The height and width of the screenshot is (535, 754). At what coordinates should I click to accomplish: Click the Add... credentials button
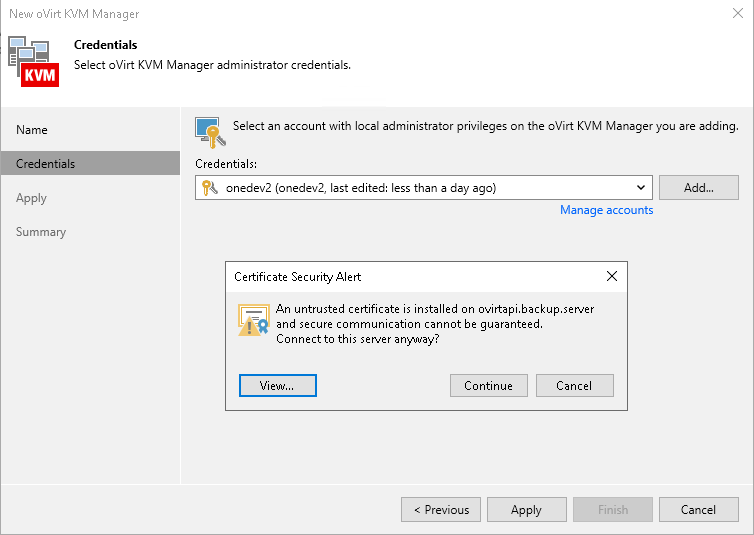tap(698, 188)
